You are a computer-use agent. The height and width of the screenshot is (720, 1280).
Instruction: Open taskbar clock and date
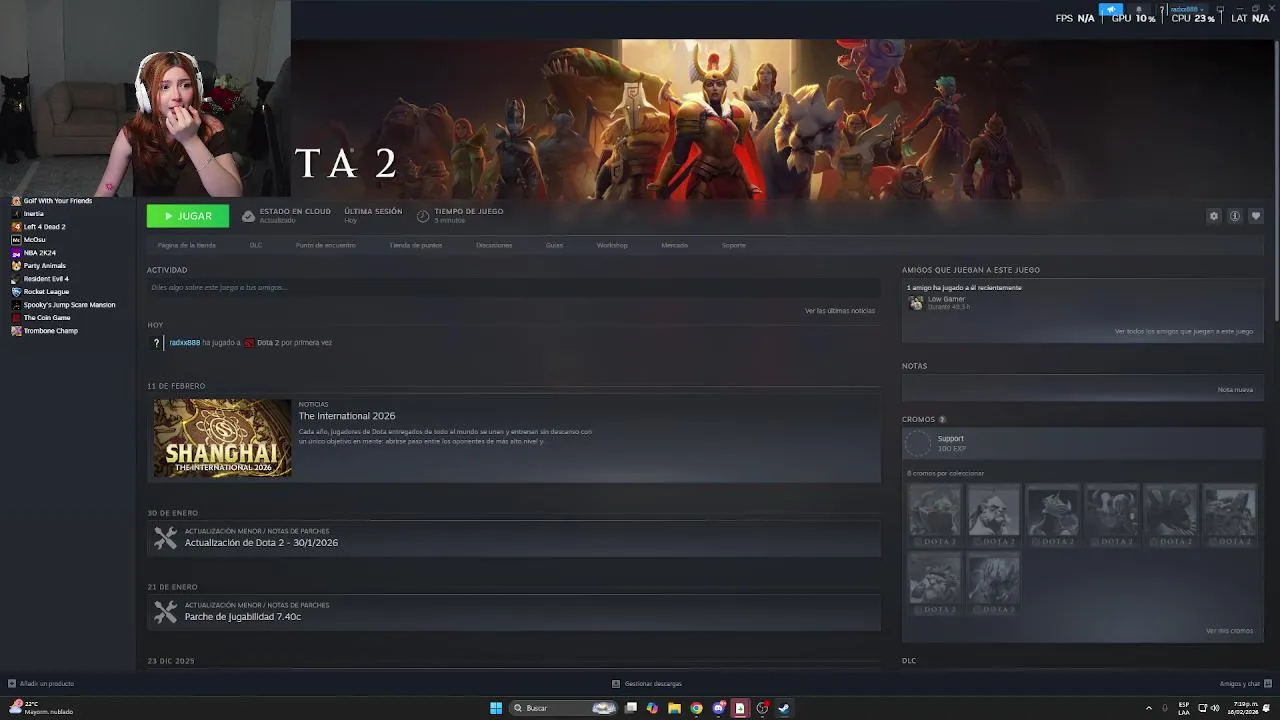point(1244,708)
